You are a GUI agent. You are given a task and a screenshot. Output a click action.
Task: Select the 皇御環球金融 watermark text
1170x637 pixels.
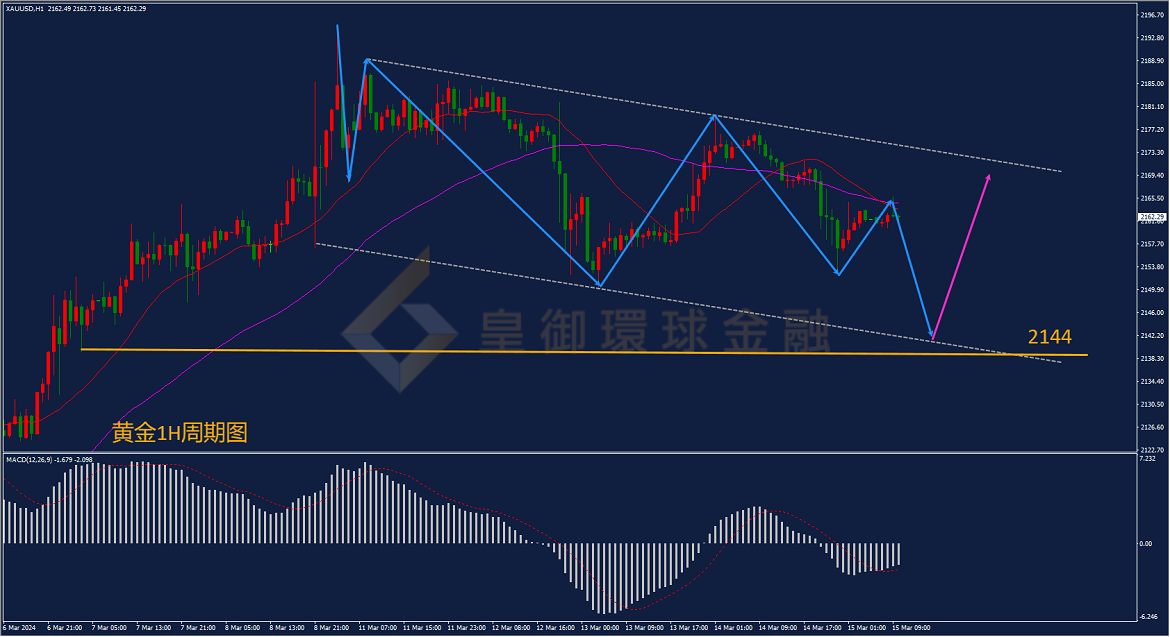654,330
